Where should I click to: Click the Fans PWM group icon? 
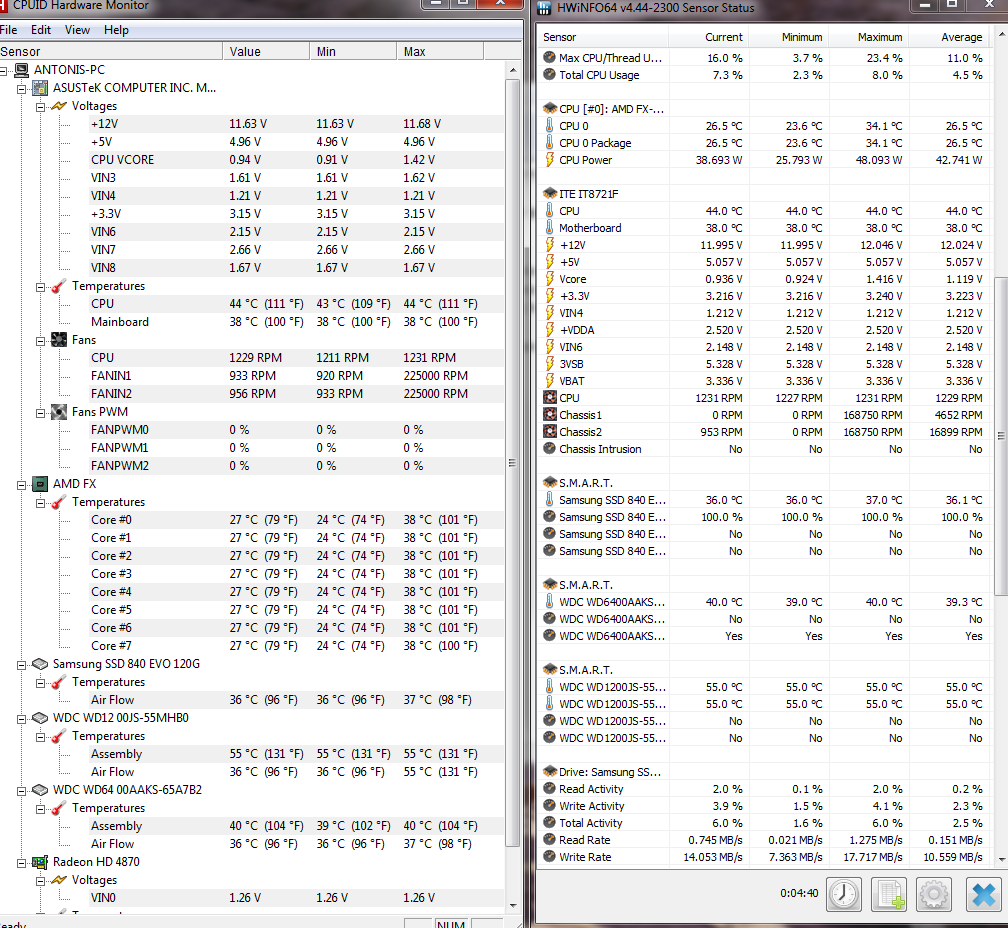click(58, 411)
